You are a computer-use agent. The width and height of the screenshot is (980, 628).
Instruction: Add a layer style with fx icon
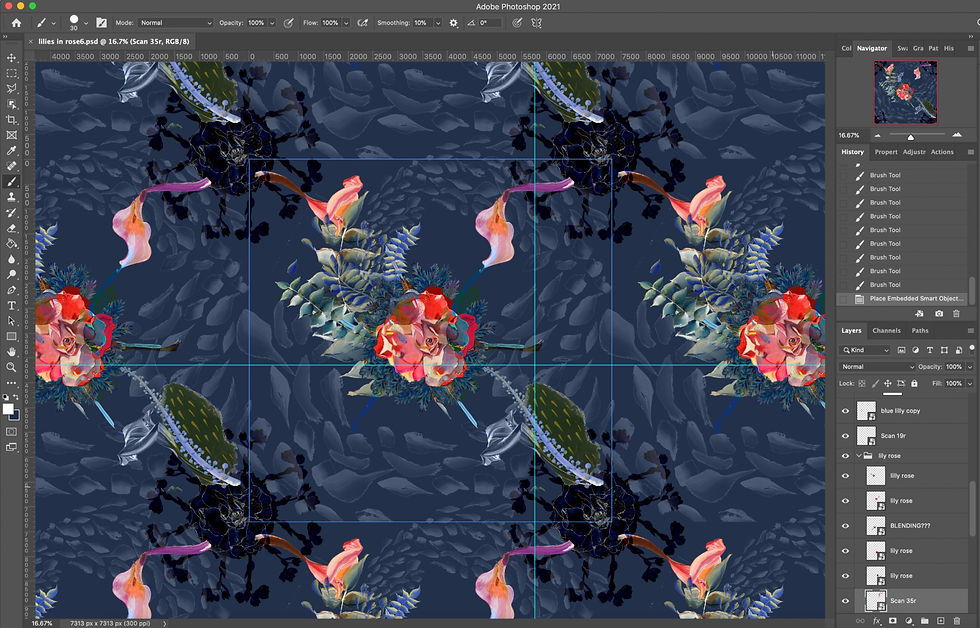coord(876,621)
